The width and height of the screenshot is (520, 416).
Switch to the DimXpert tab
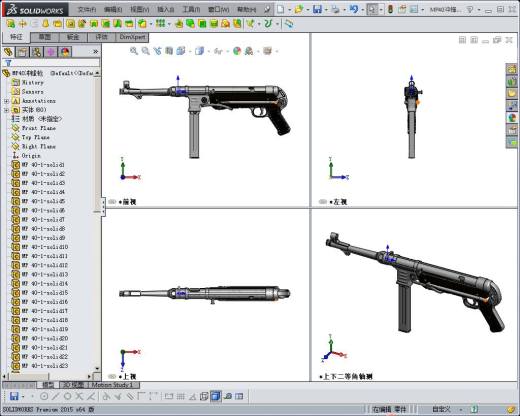[x=132, y=37]
